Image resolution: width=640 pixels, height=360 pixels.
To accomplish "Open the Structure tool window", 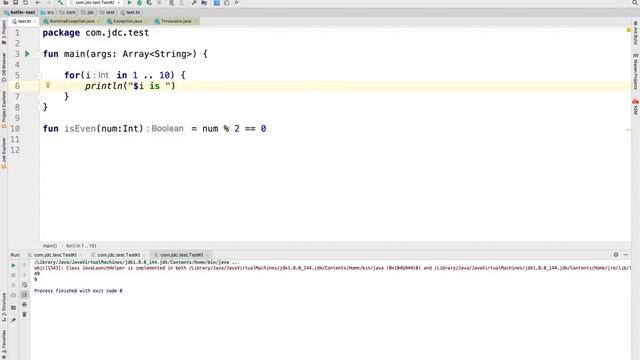I will click(x=4, y=307).
